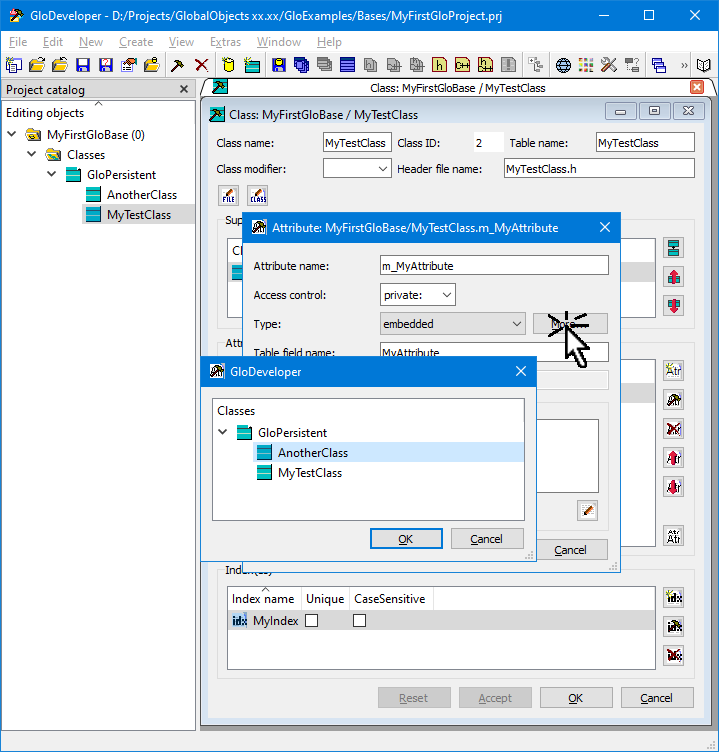Click the new attribute 'Atr' sparkle icon
The image size is (719, 752).
(673, 371)
